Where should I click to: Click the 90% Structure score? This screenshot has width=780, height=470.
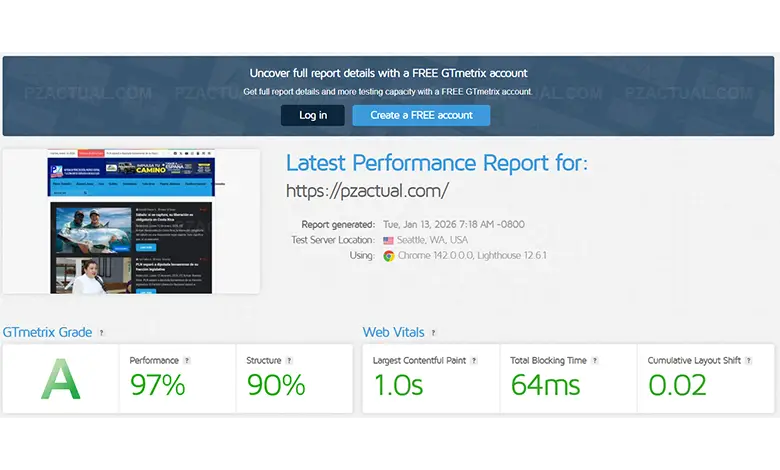275,385
